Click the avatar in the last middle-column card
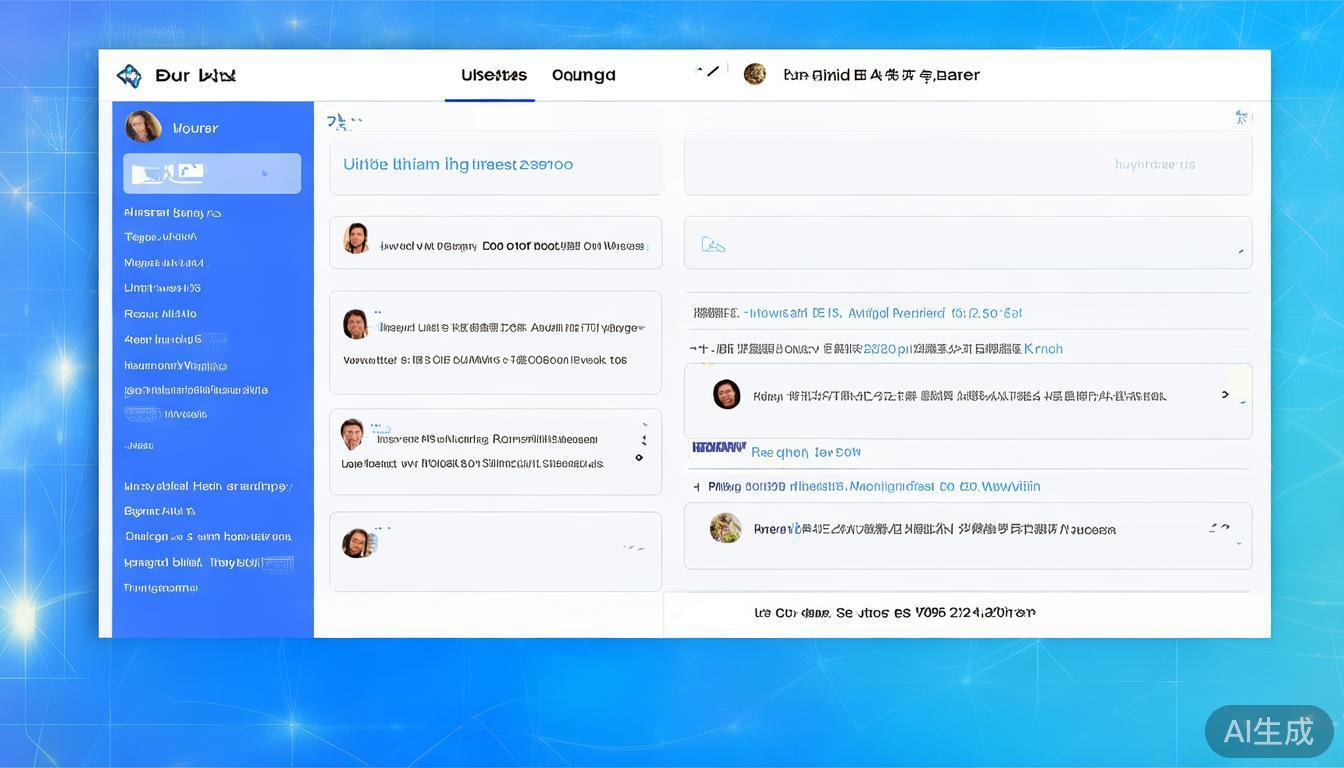This screenshot has height=768, width=1344. pyautogui.click(x=357, y=543)
